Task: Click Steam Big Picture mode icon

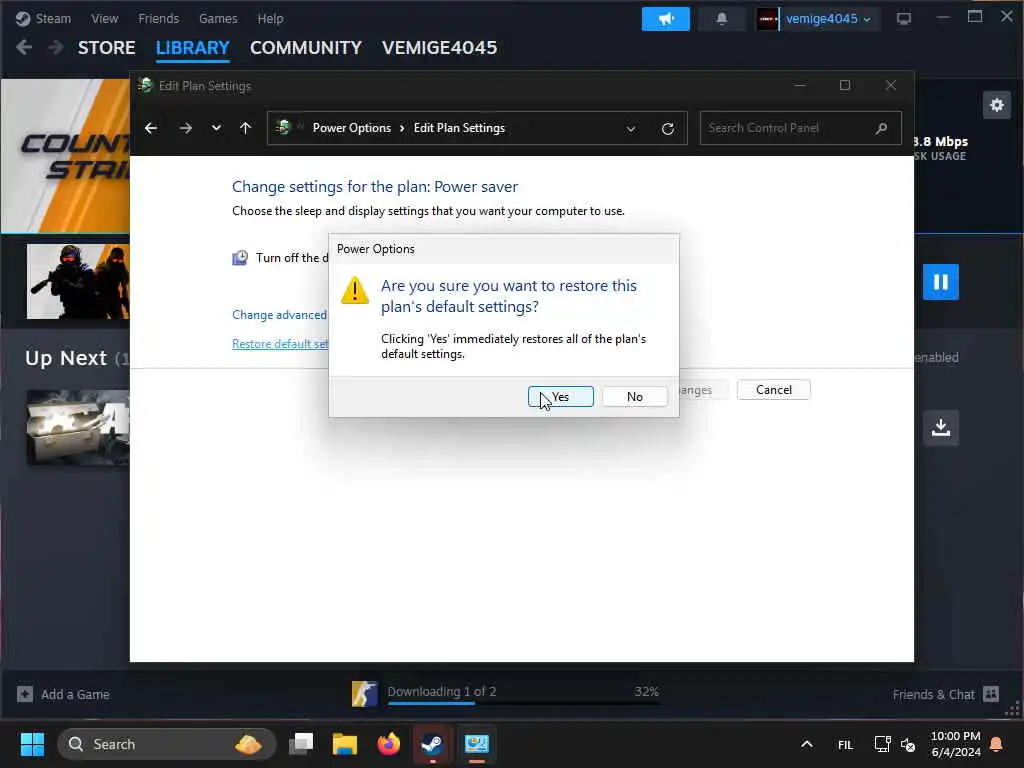Action: pos(904,18)
